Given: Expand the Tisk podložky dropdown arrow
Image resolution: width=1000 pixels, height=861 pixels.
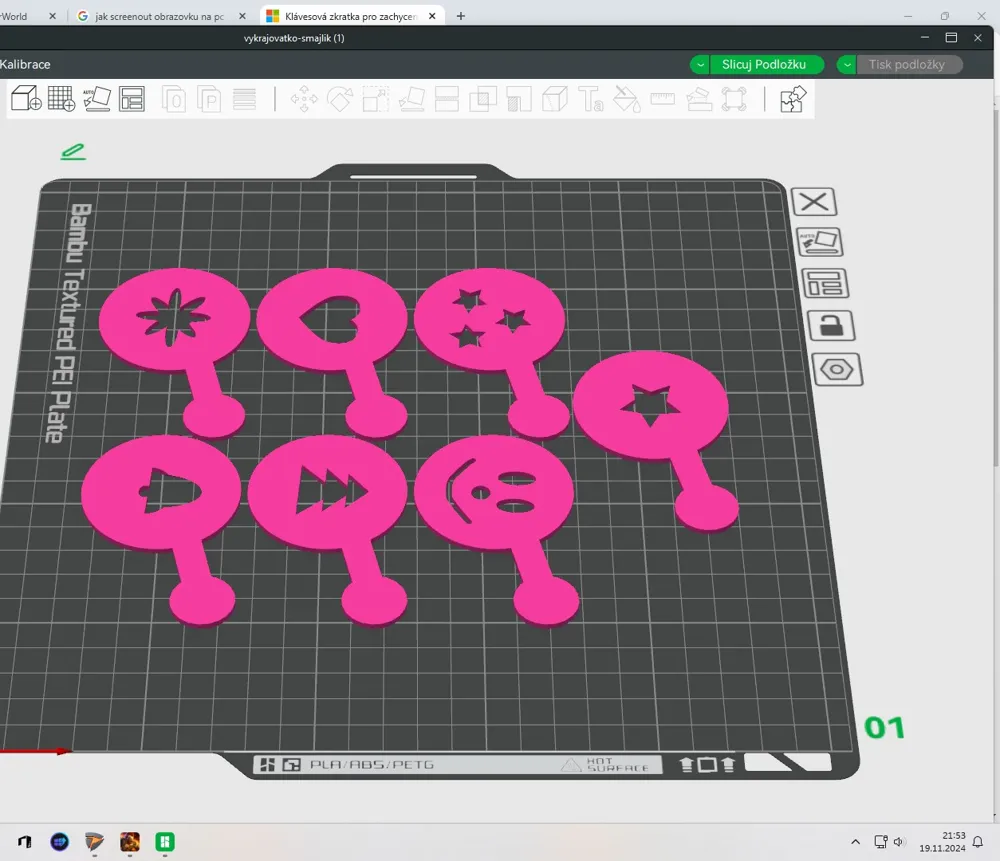Looking at the screenshot, I should pyautogui.click(x=846, y=64).
